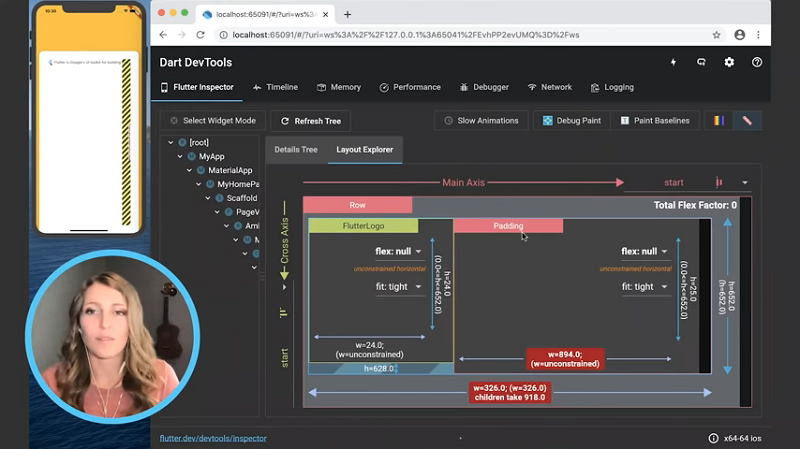Collapse the Scaffold tree node
This screenshot has width=800, height=449.
(x=208, y=198)
